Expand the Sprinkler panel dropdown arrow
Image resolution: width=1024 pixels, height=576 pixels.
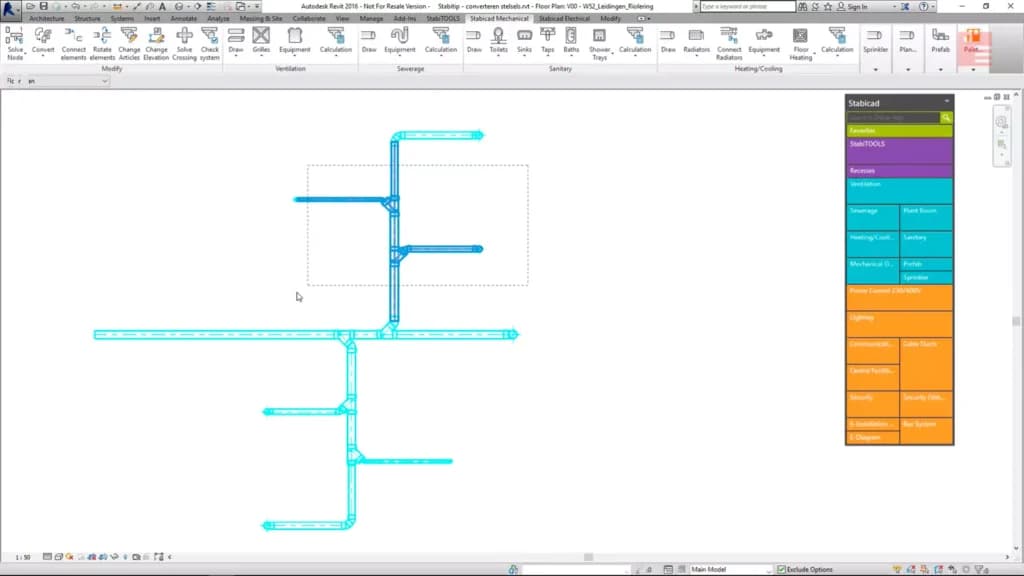click(876, 69)
